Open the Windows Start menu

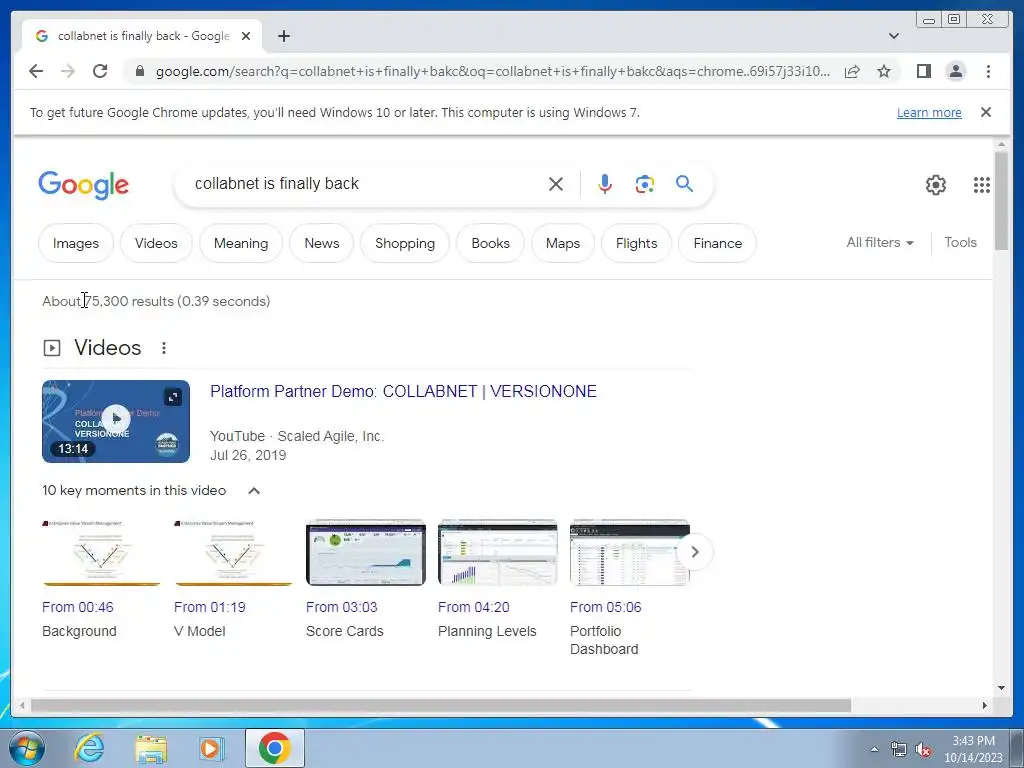click(x=27, y=748)
